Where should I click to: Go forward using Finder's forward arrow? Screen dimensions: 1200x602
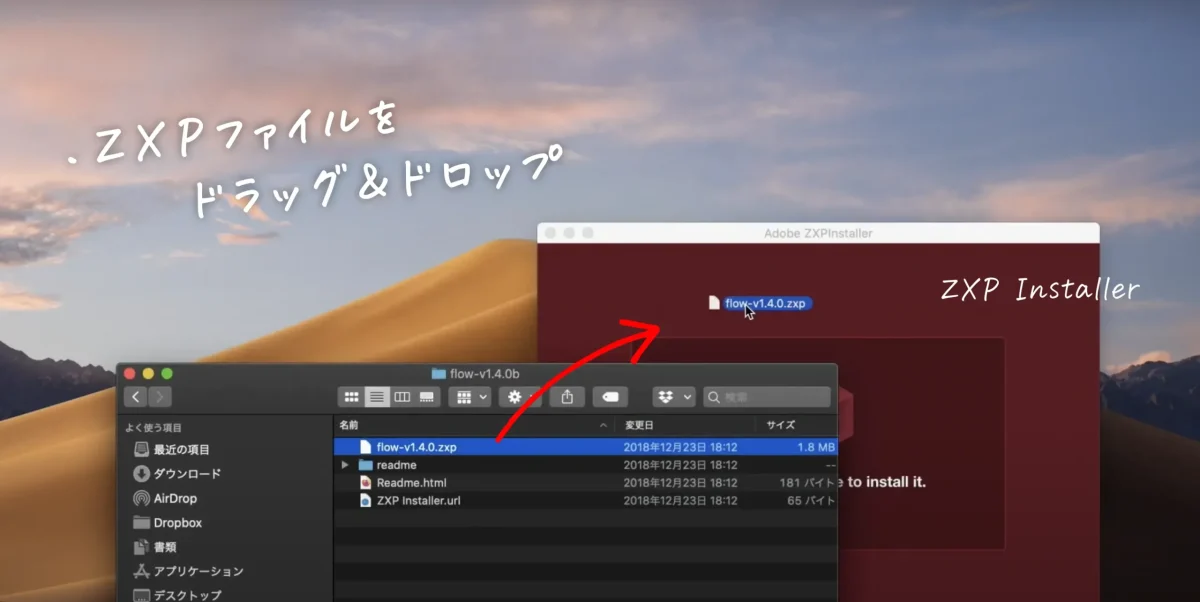[160, 397]
